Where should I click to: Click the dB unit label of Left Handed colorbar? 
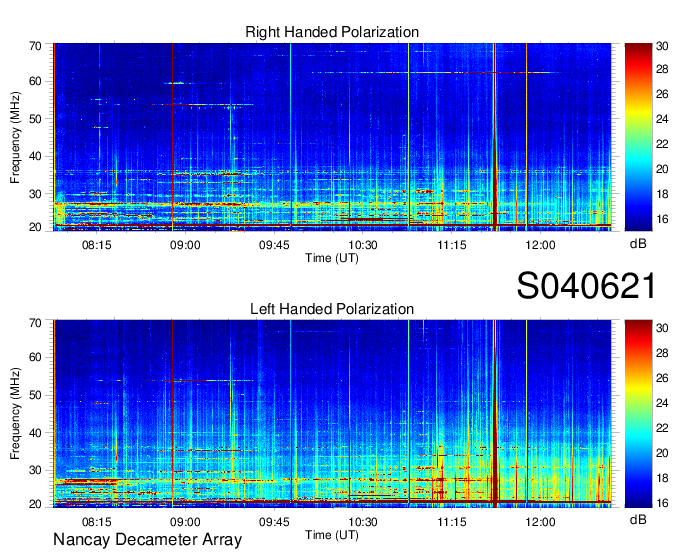[638, 519]
